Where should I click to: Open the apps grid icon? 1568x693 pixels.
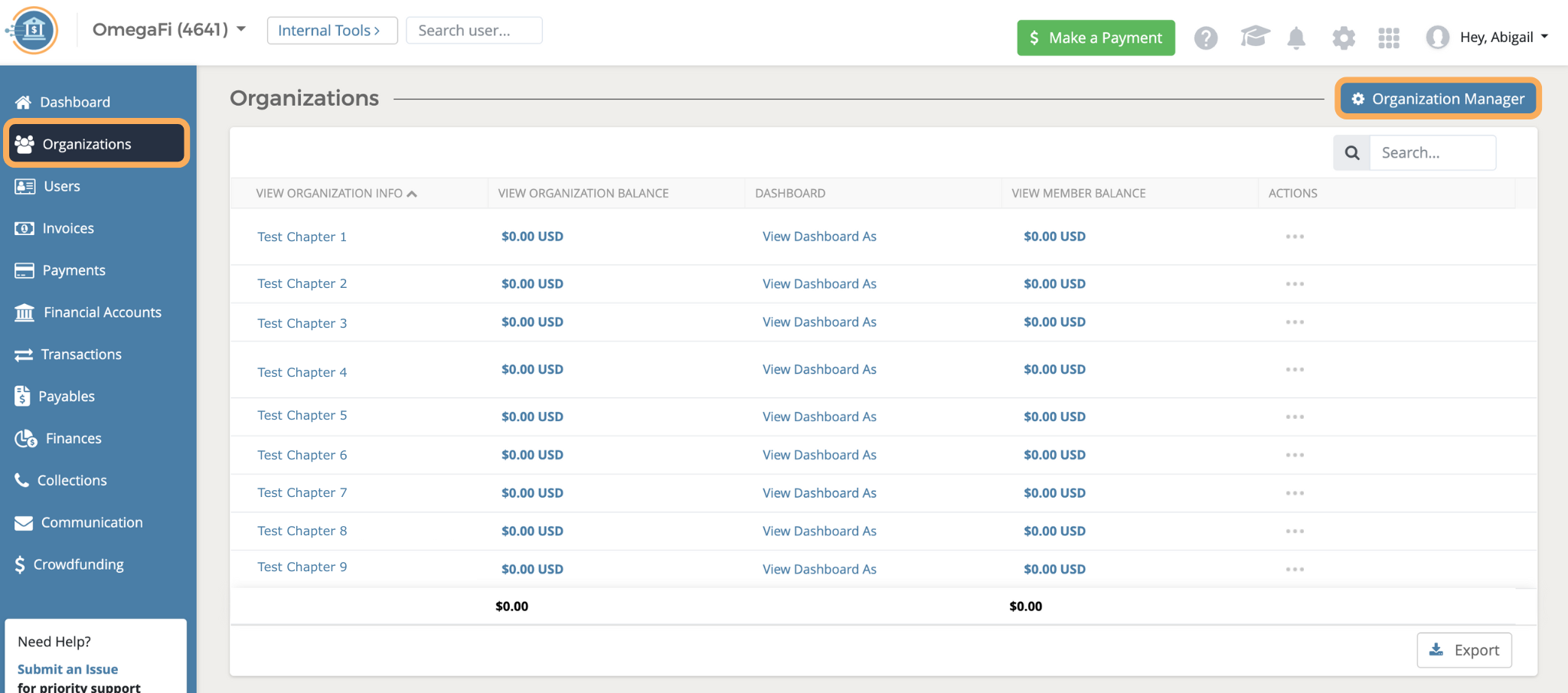[x=1388, y=38]
